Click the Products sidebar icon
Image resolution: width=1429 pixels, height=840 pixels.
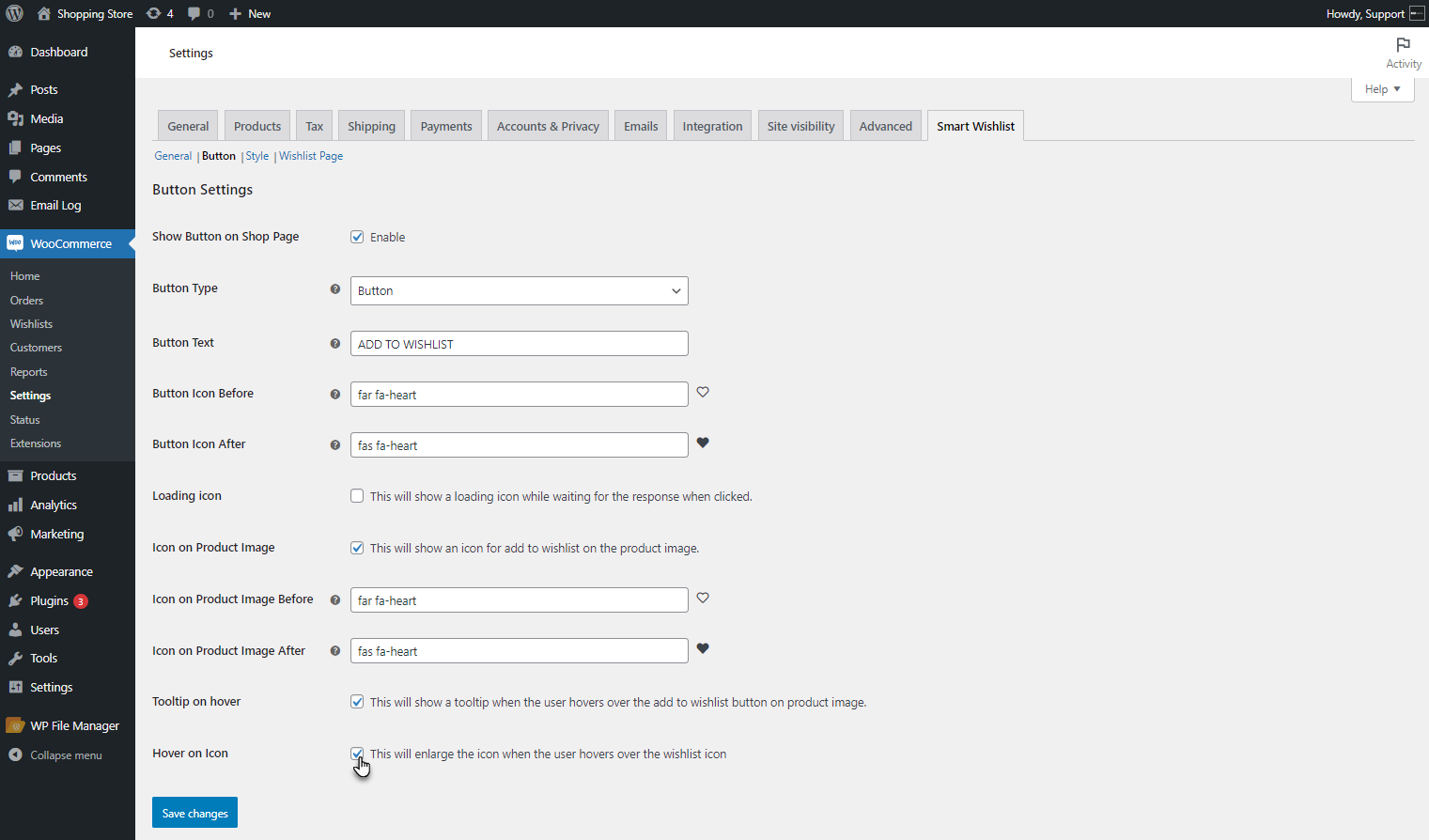coord(15,475)
